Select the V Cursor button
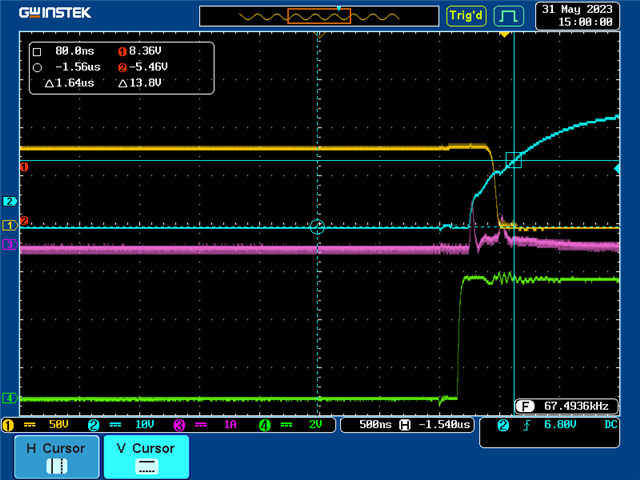Screen dimensions: 640x480 point(146,457)
